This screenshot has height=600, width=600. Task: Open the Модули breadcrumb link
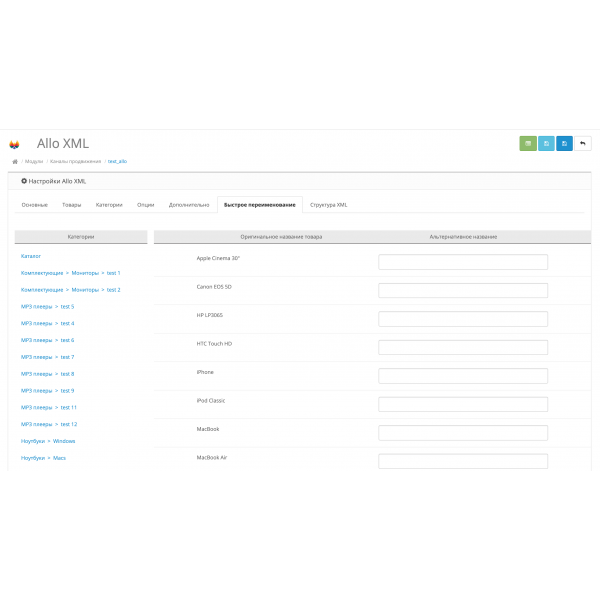(34, 161)
